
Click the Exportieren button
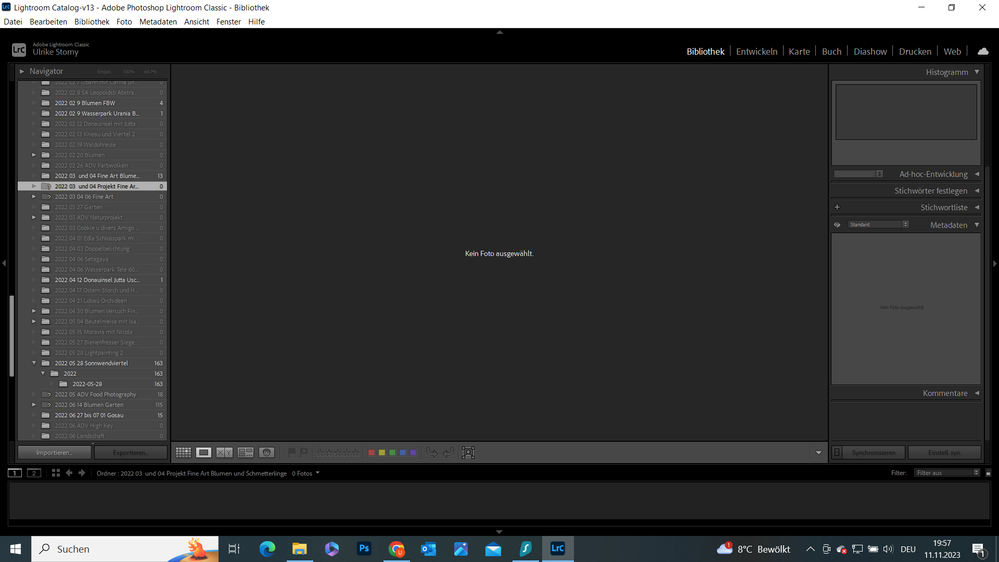click(131, 452)
